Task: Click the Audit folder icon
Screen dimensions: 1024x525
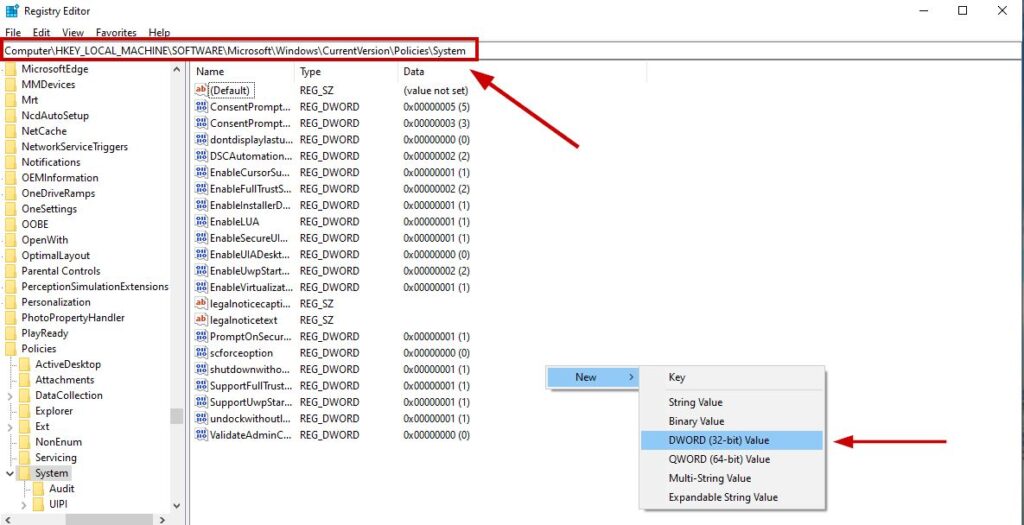Action: (38, 488)
